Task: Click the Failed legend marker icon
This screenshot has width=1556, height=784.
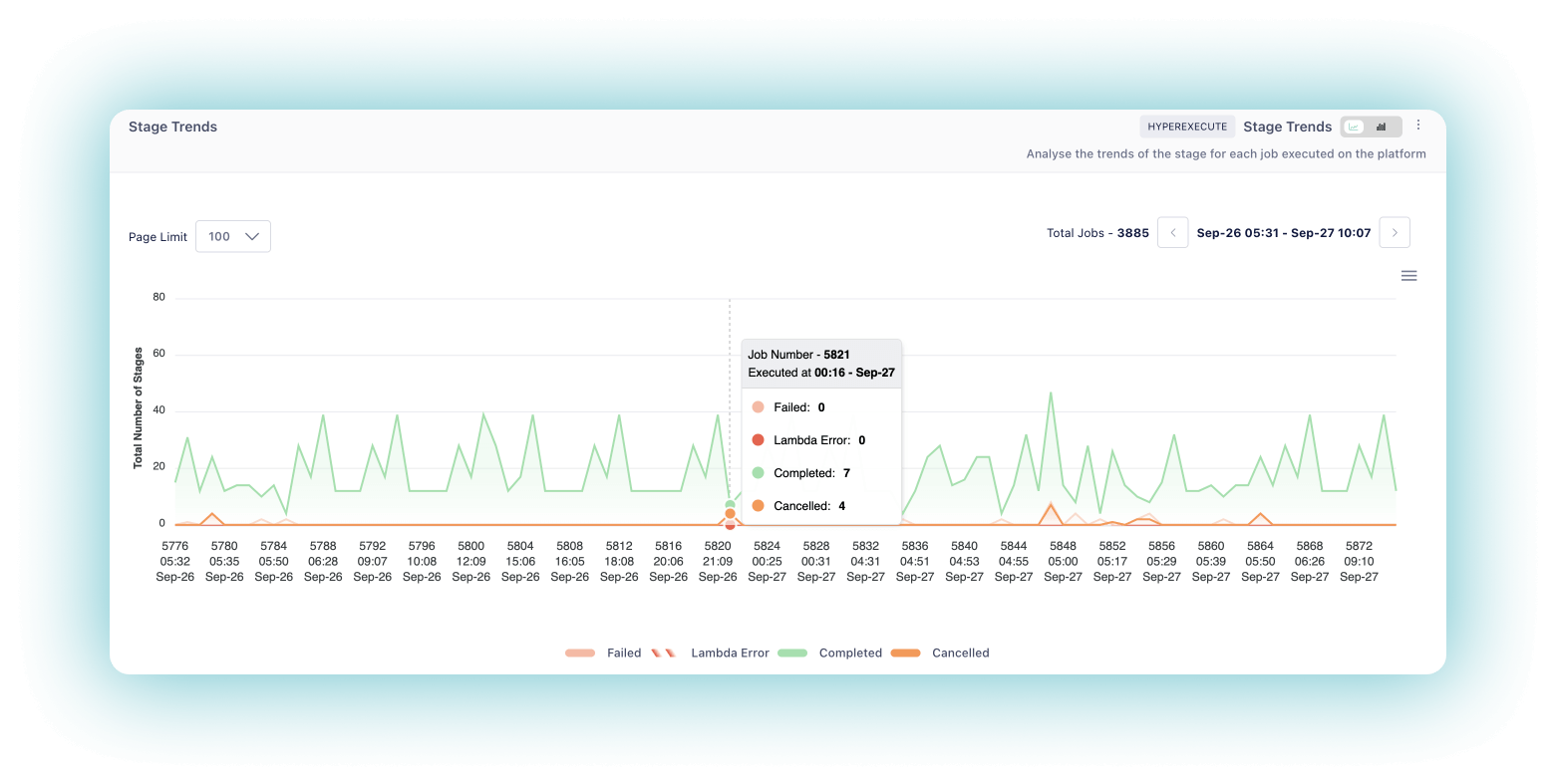Action: tap(580, 653)
